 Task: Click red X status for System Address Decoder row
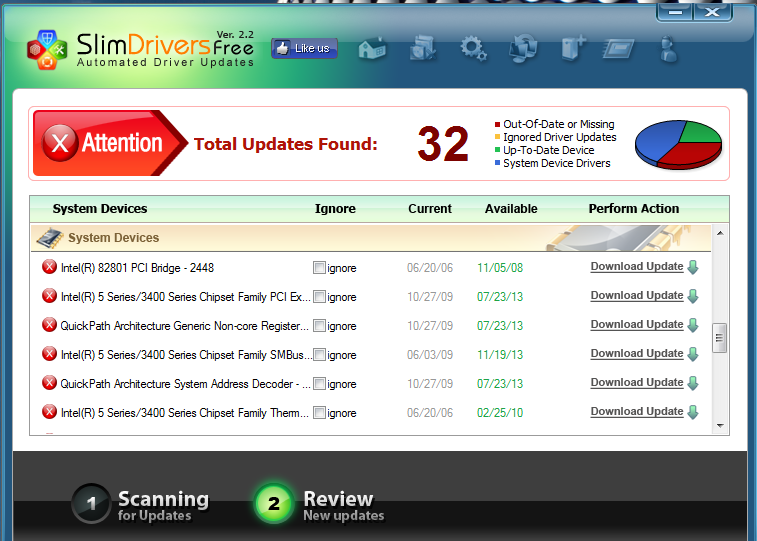click(x=49, y=383)
